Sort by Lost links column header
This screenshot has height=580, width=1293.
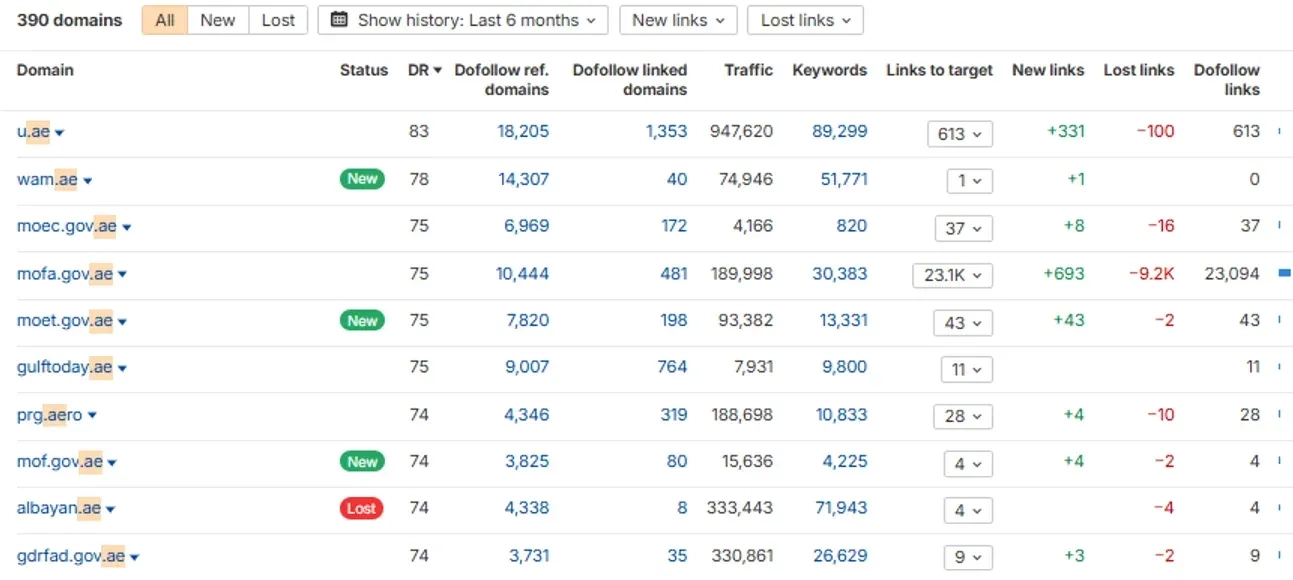[x=1139, y=70]
